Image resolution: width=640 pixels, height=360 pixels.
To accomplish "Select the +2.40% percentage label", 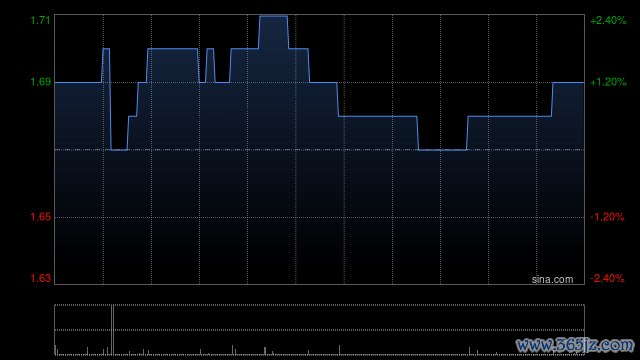I will 608,20.
